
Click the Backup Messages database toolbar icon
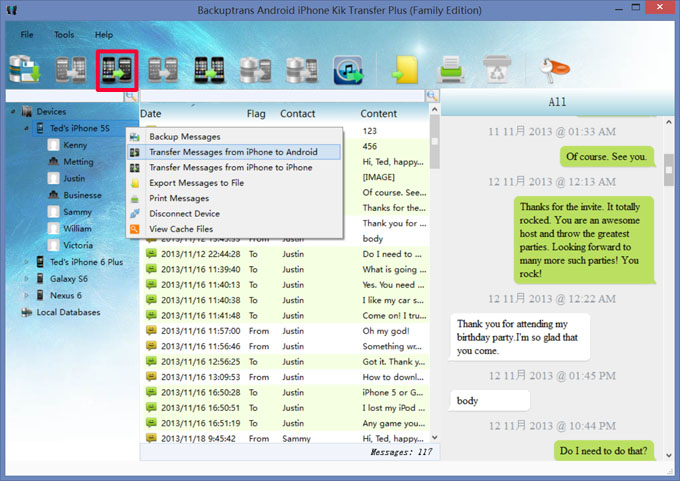tap(25, 69)
